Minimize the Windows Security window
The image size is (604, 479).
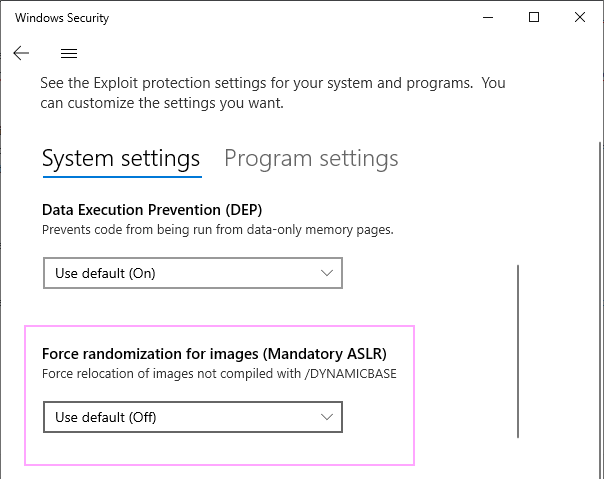[488, 17]
